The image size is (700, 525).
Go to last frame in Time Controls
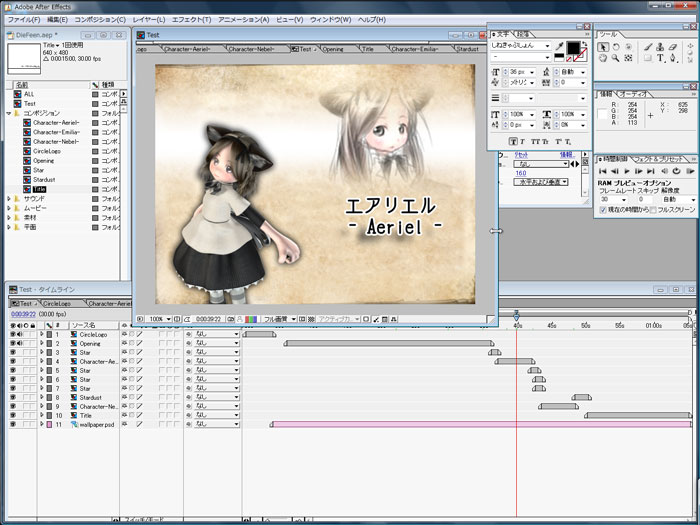pos(651,171)
